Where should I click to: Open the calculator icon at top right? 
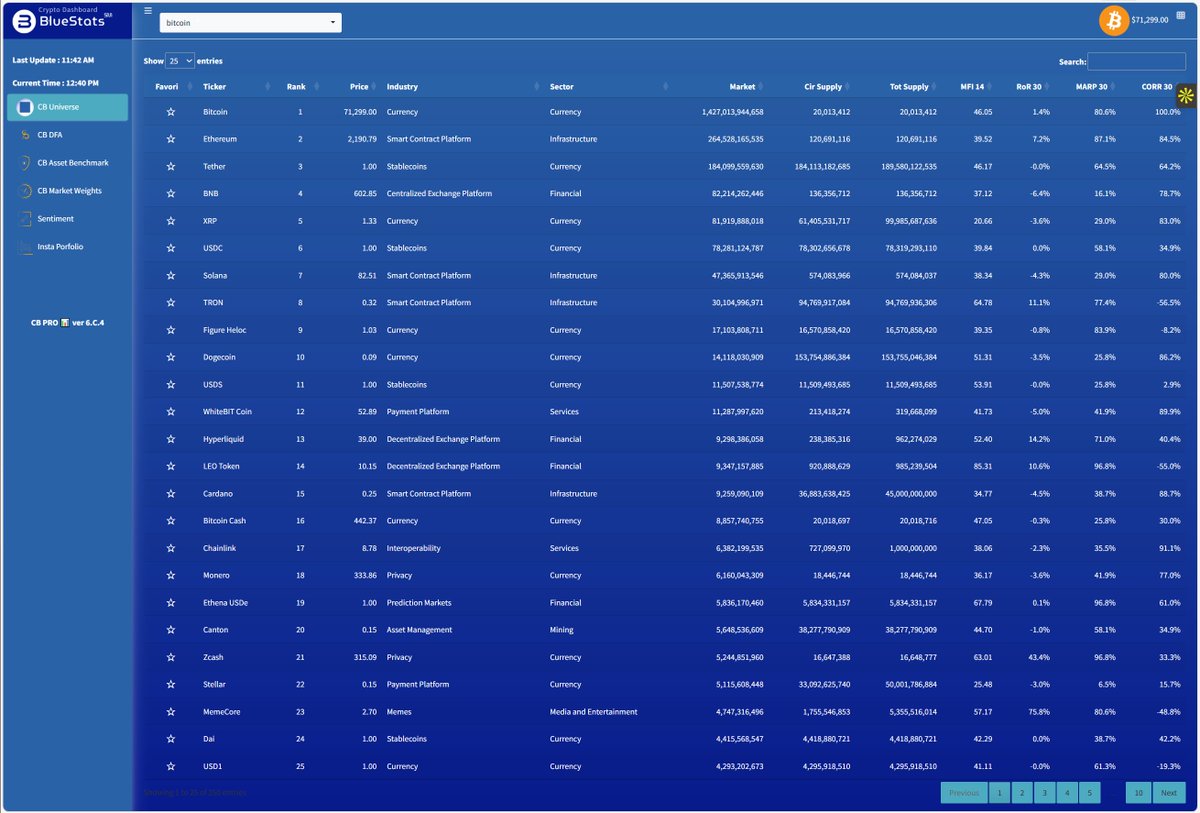[1180, 15]
